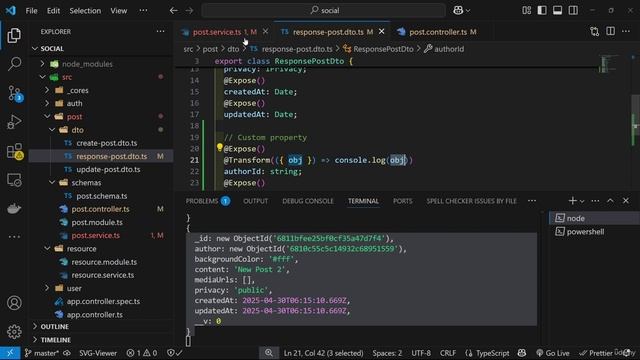Go back in navigation history

[173, 11]
